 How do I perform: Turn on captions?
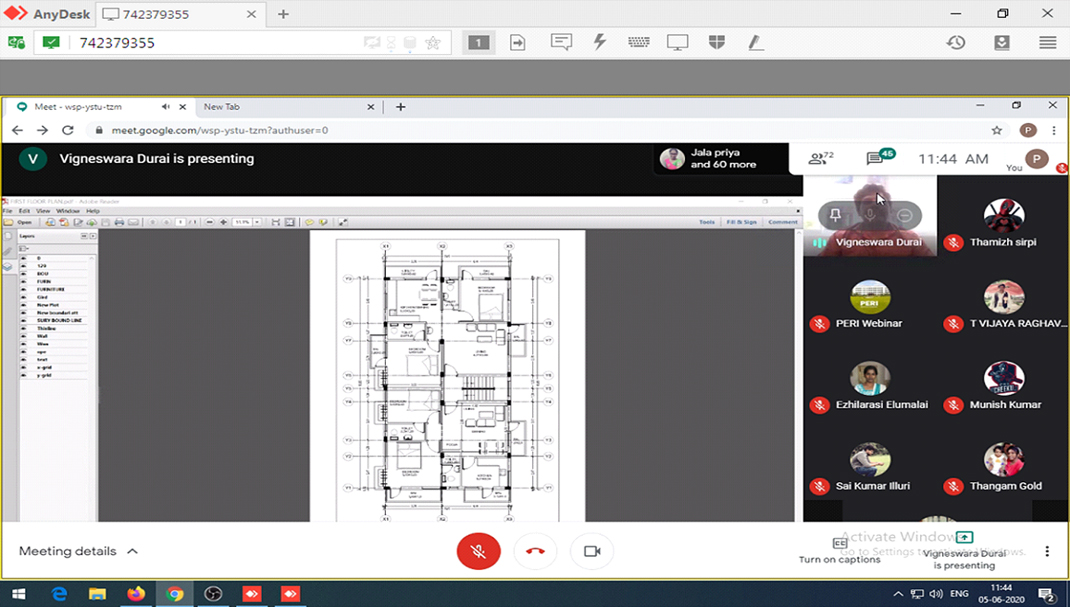(x=840, y=549)
